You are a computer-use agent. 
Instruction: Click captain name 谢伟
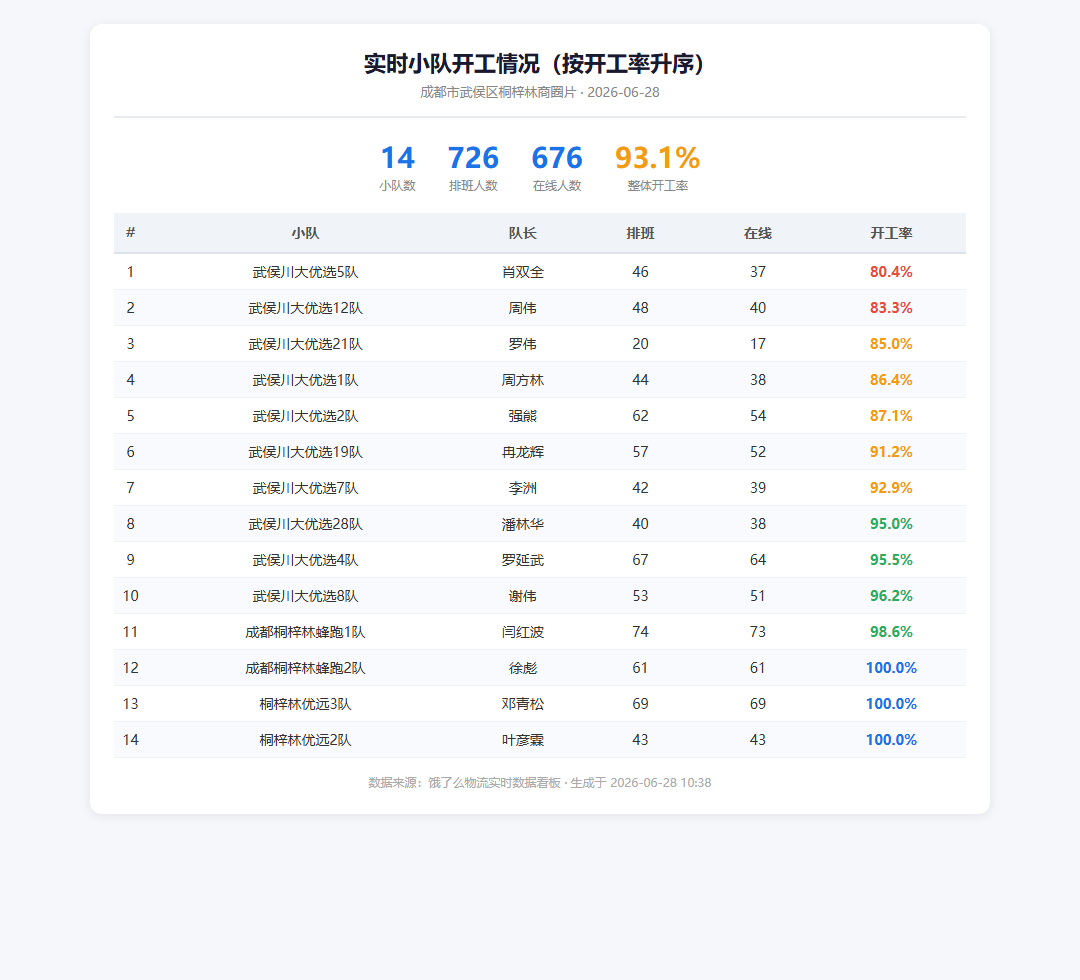point(523,596)
